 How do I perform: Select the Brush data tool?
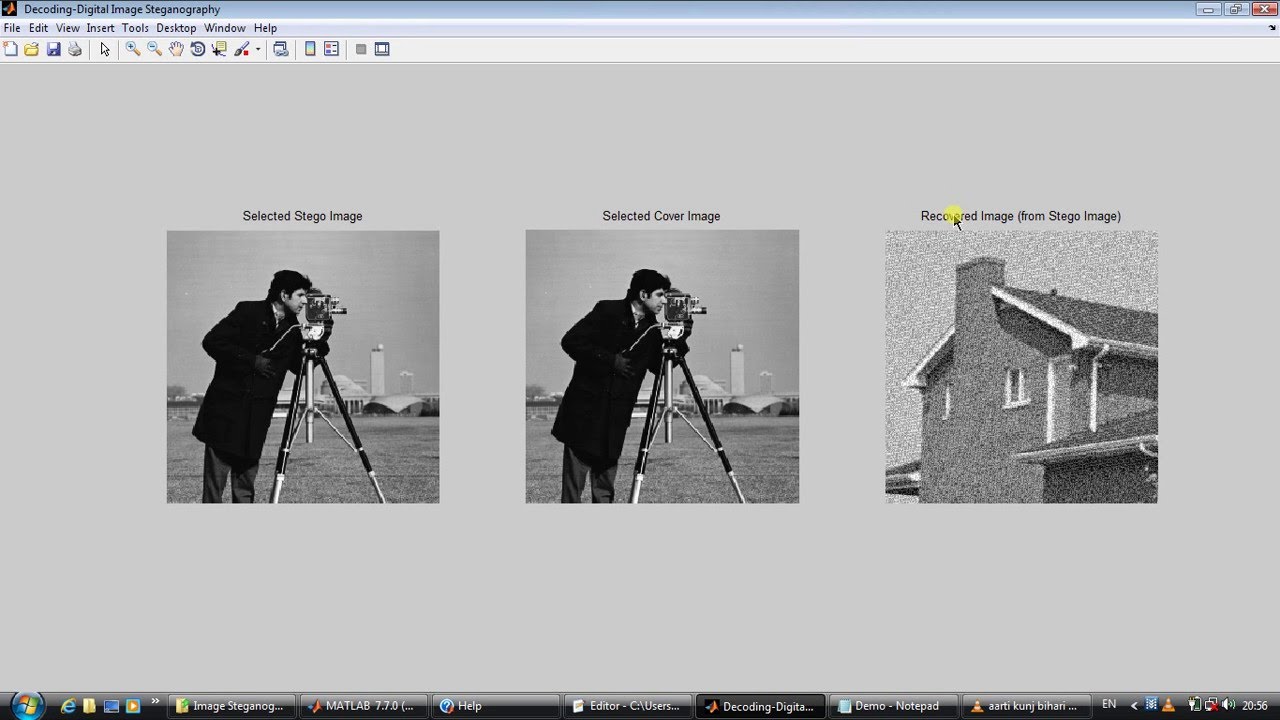click(242, 49)
